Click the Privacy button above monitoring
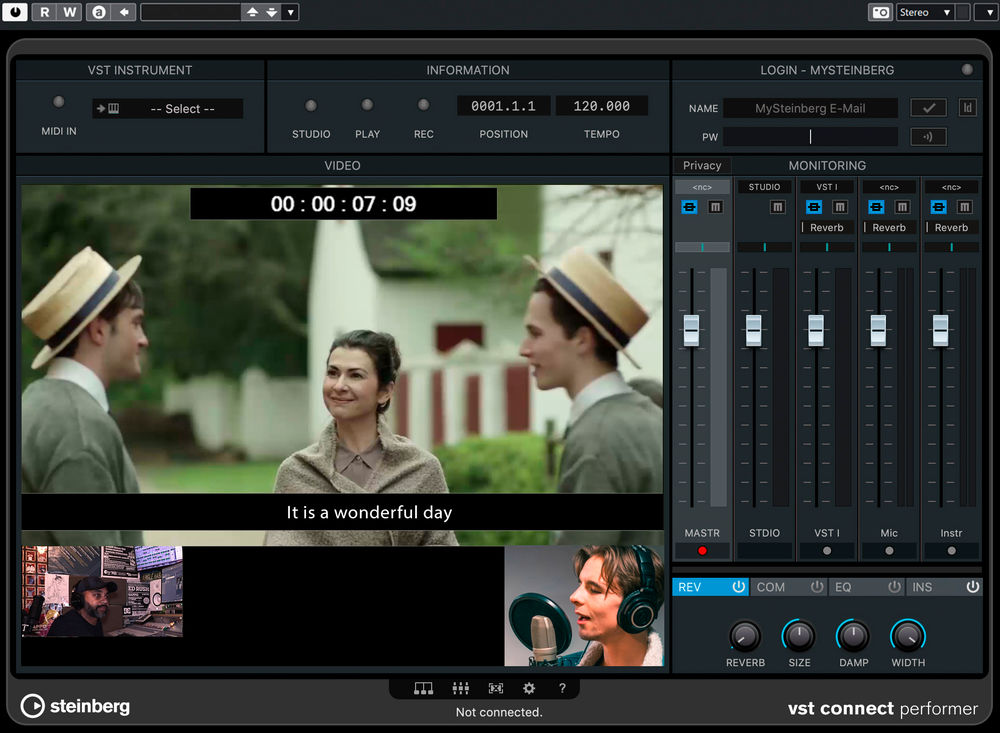 tap(702, 165)
